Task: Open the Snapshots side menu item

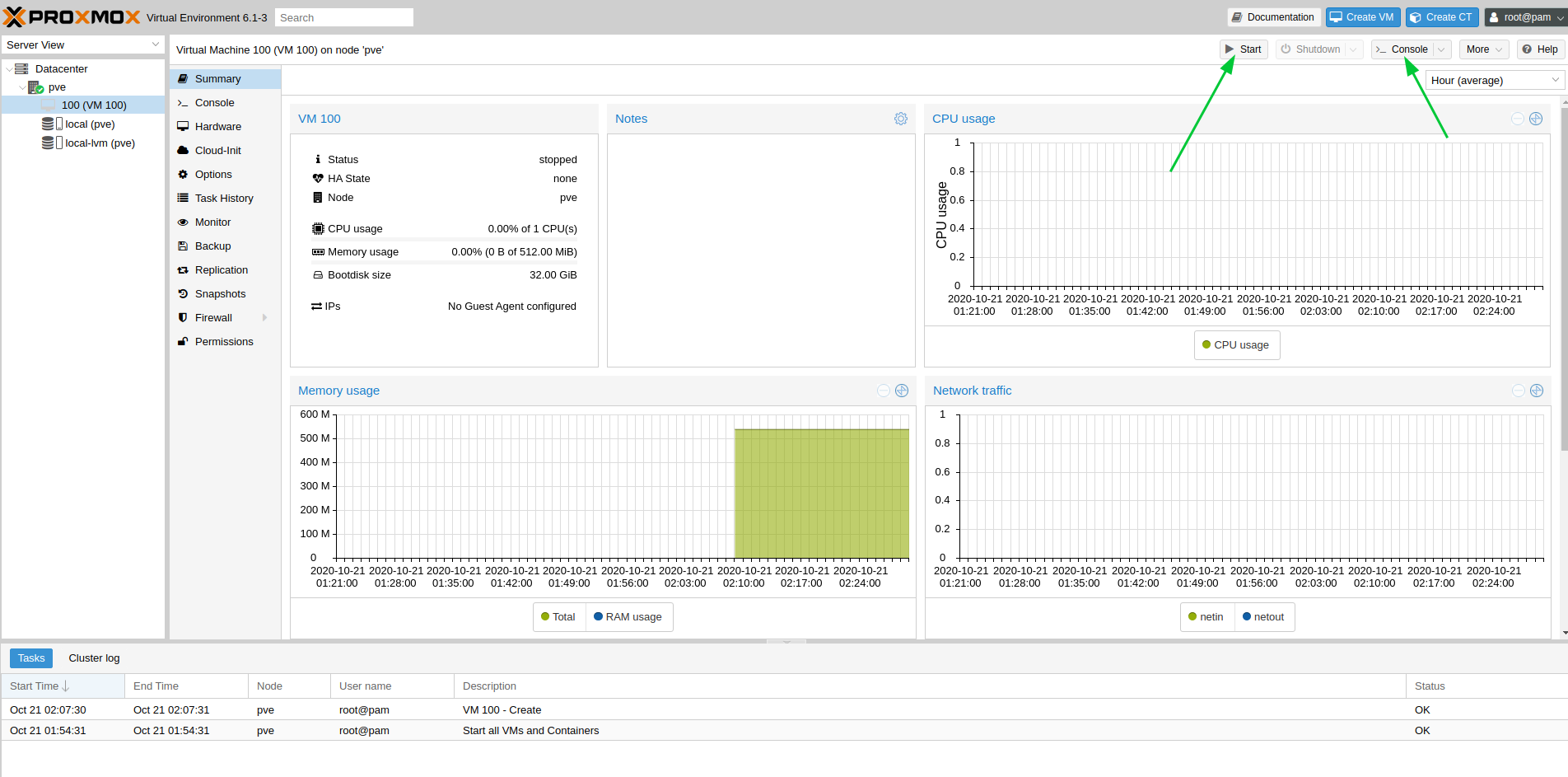Action: click(x=225, y=293)
